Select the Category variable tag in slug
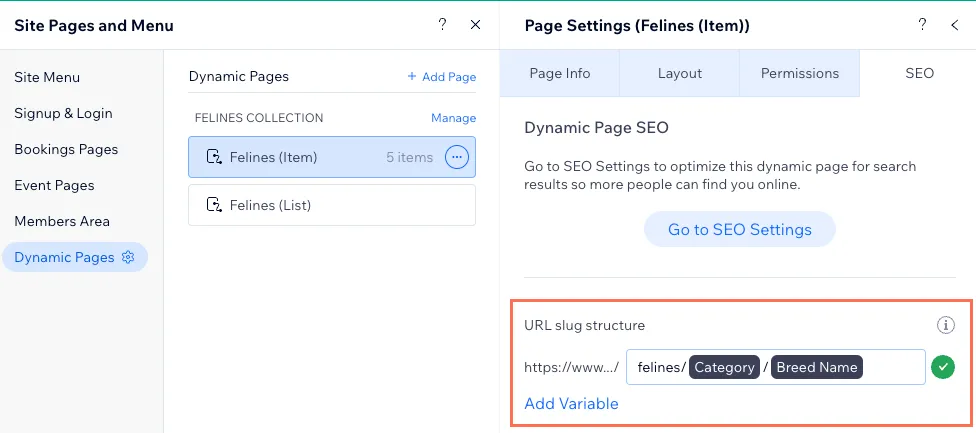Screen dimensions: 976x433 [724, 367]
